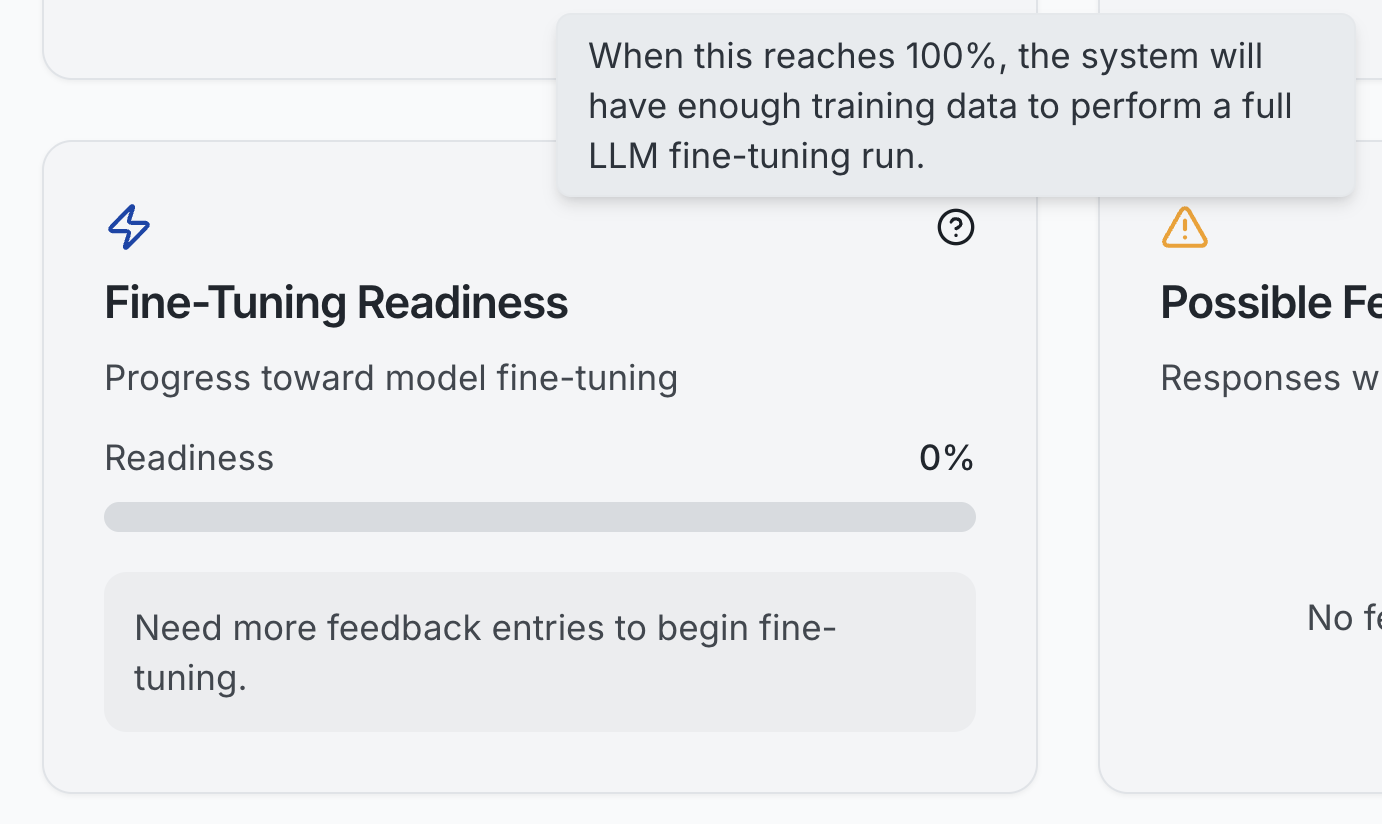Click the 'When this reaches 100%' tooltip line
The width and height of the screenshot is (1382, 824).
[x=925, y=56]
